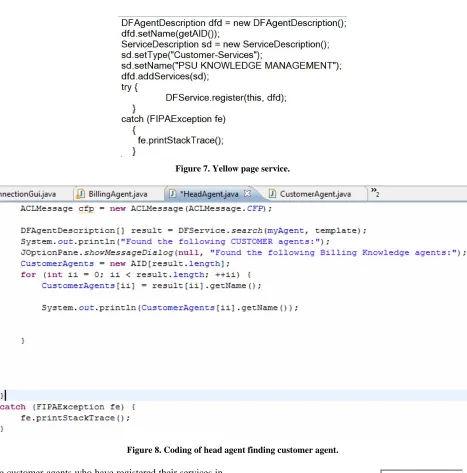Viewport: 467px width, 473px height.
Task: Click the line 'DFService.register(this, dfd);'
Action: point(226,98)
